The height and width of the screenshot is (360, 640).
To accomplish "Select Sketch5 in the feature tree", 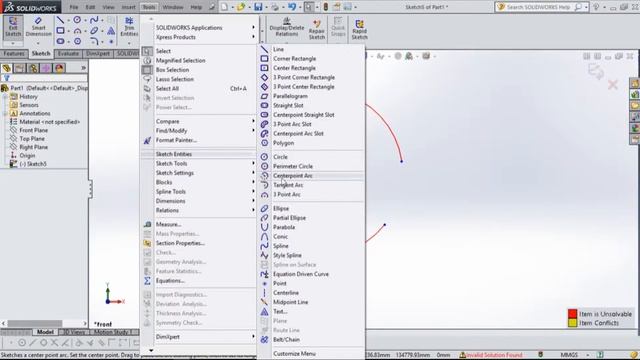I will [x=33, y=164].
